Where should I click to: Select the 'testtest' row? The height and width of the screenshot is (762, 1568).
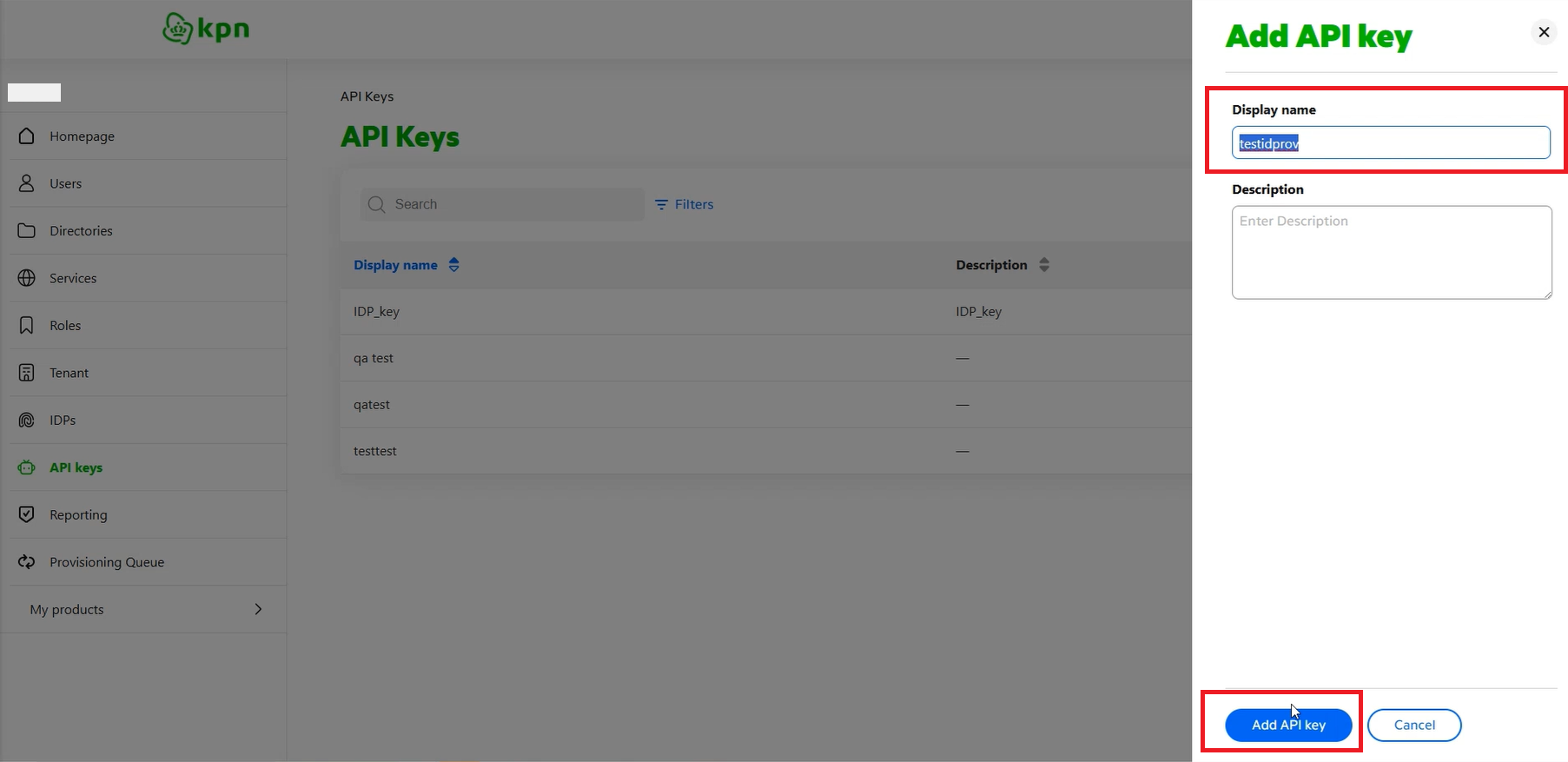coord(765,451)
